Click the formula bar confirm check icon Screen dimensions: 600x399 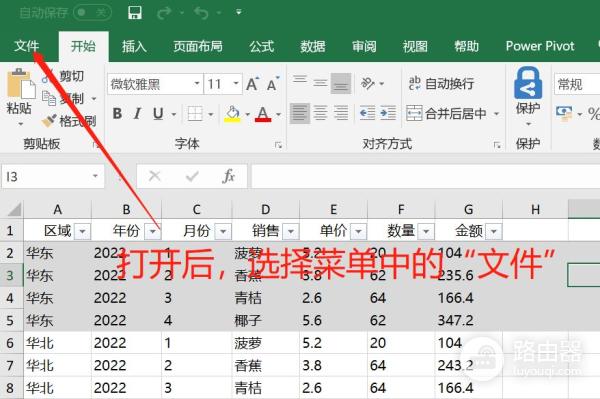(x=192, y=176)
